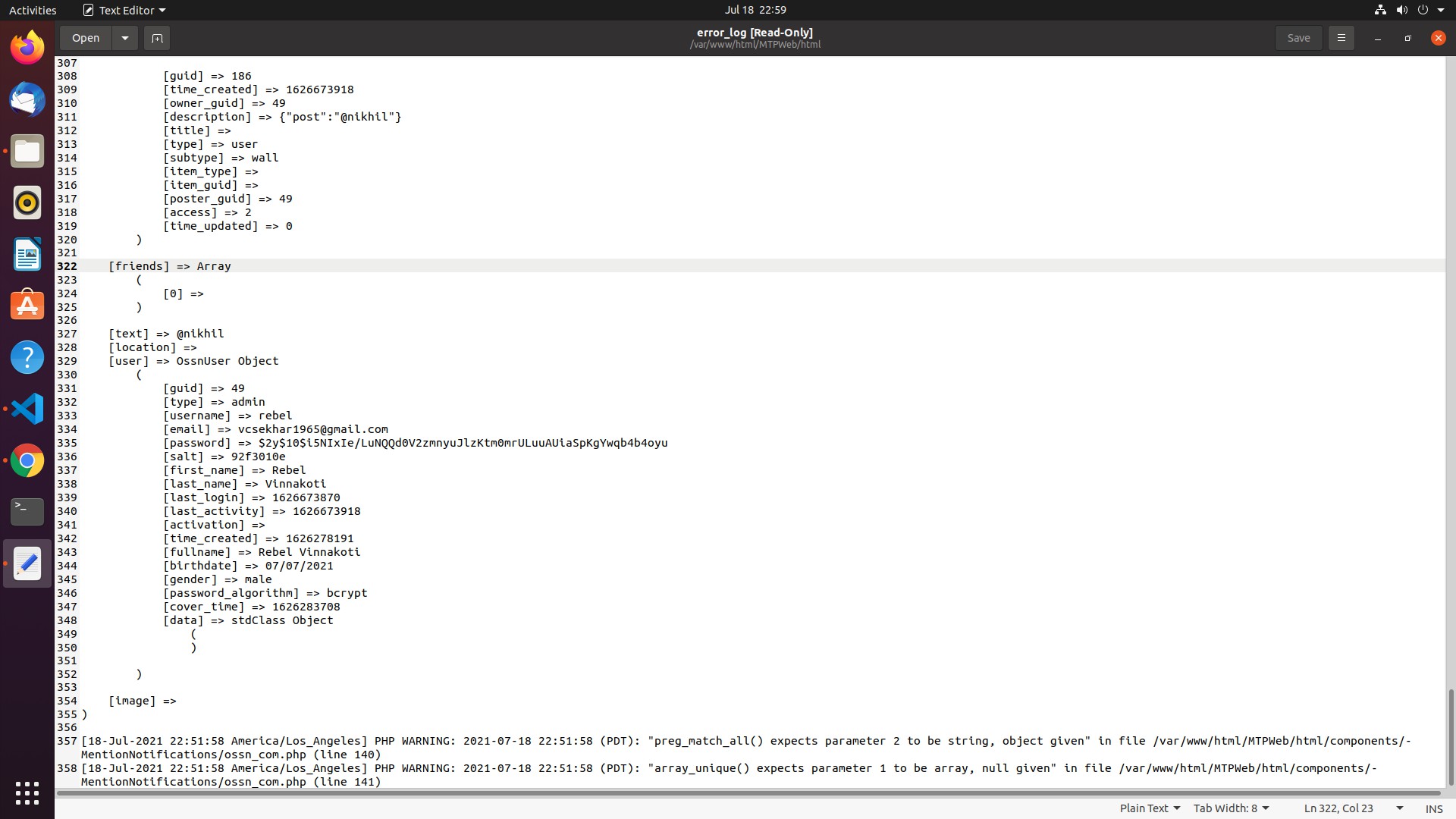Click the new document tab icon
The height and width of the screenshot is (819, 1456).
[x=157, y=38]
